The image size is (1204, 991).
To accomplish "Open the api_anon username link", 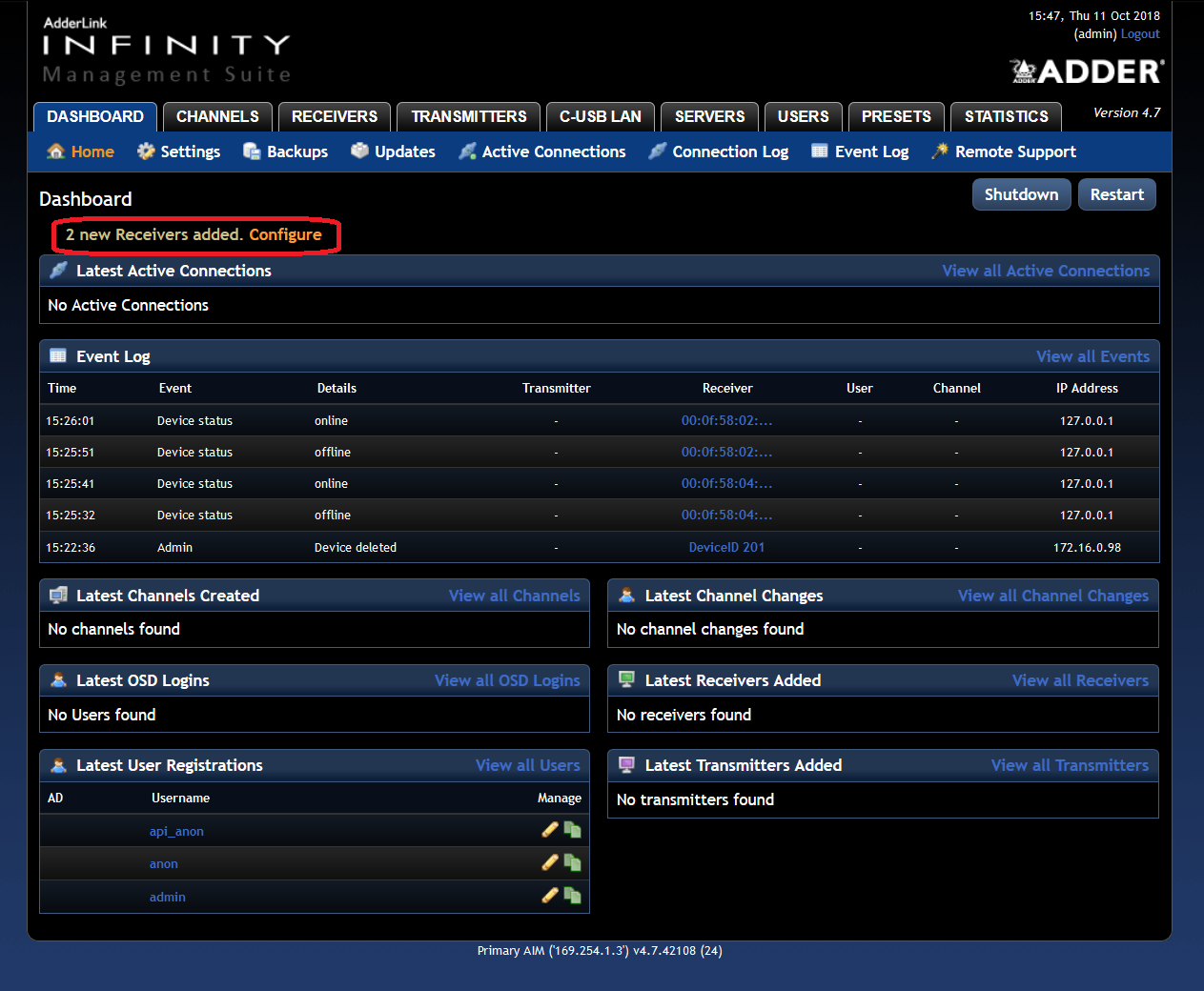I will tap(176, 831).
